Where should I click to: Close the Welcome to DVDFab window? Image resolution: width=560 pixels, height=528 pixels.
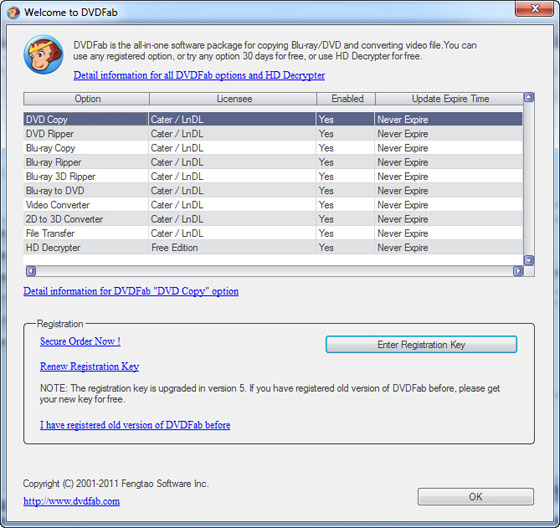534,9
